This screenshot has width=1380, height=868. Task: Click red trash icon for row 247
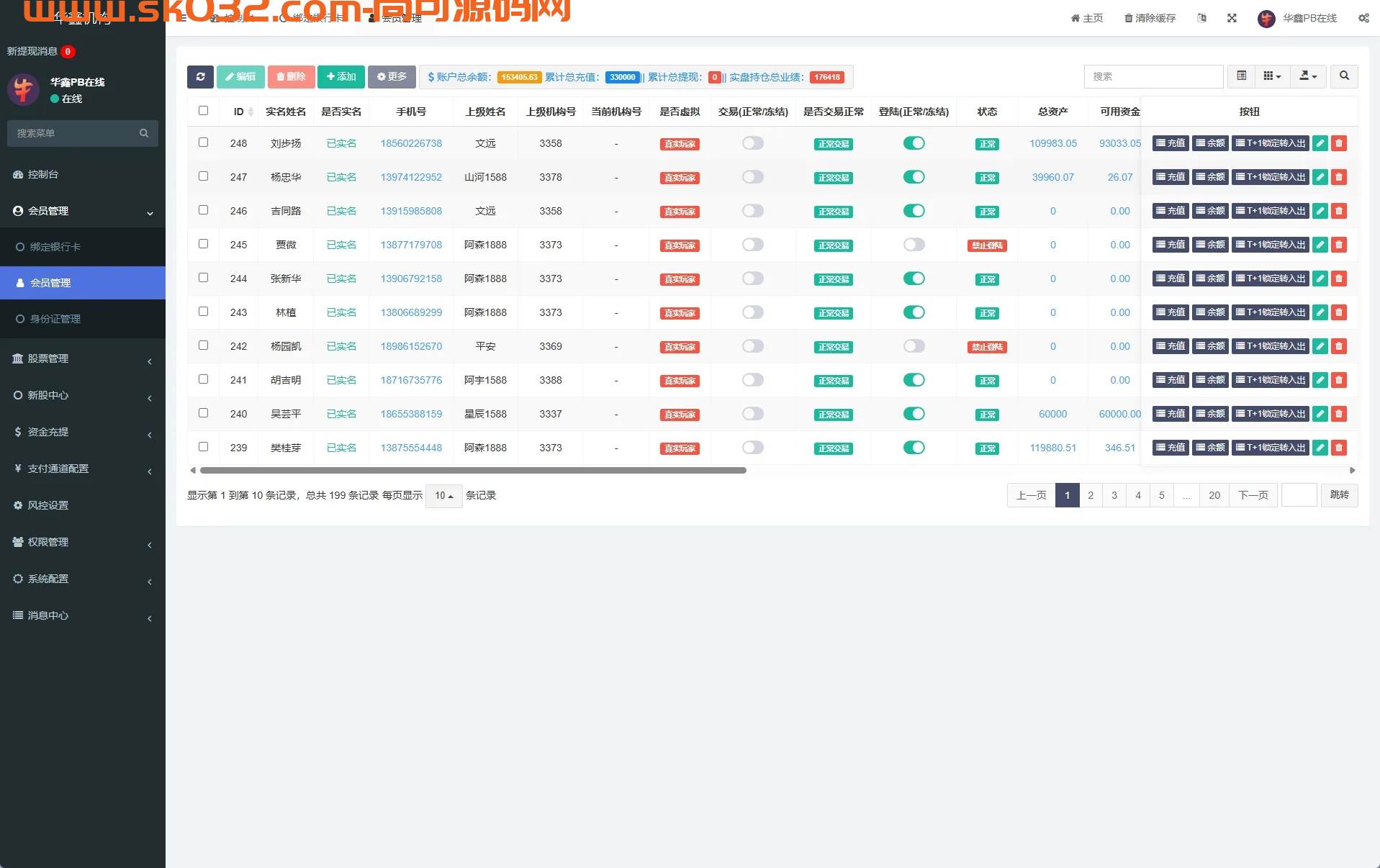(x=1338, y=177)
